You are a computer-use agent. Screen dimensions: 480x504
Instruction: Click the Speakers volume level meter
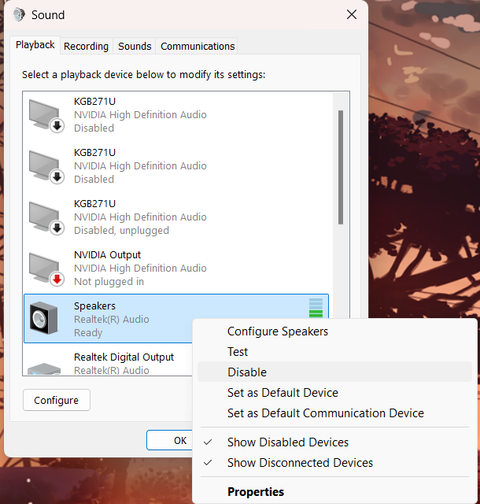point(316,308)
